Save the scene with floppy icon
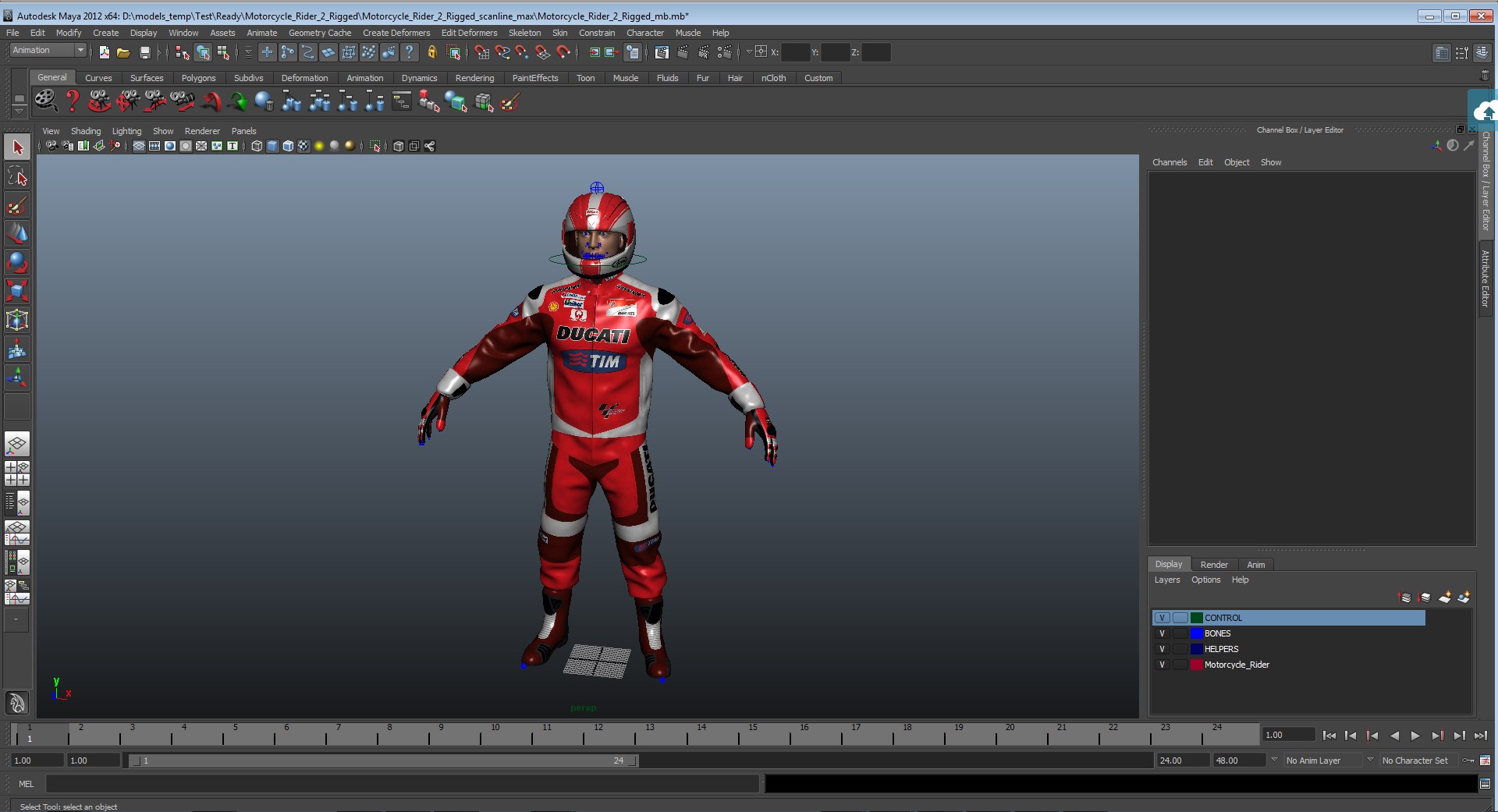1498x812 pixels. coord(144,52)
